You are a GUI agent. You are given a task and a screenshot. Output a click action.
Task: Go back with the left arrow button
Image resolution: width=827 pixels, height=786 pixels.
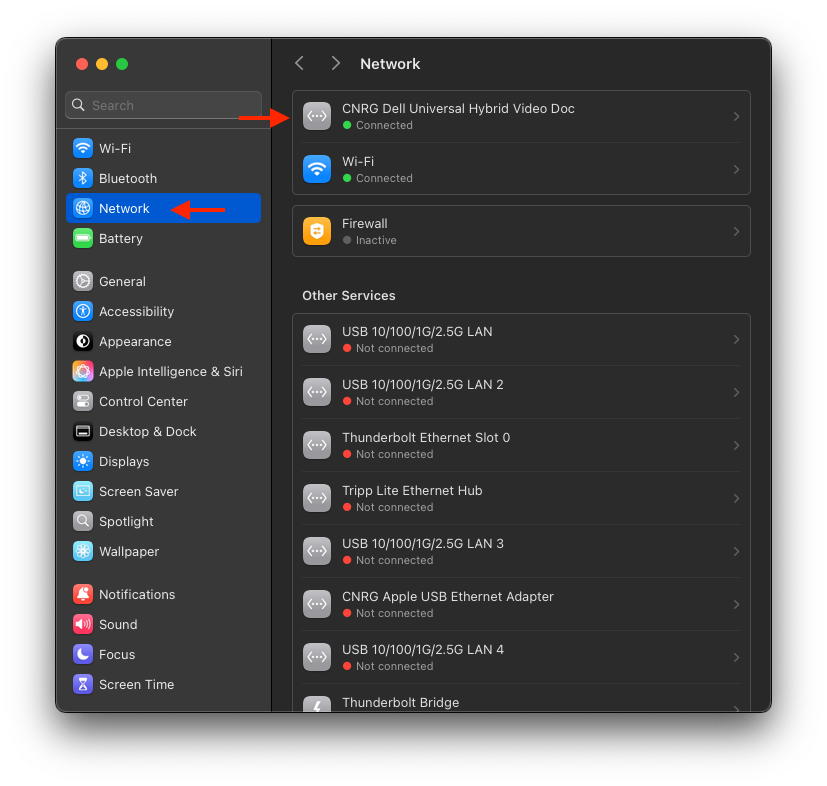coord(299,63)
